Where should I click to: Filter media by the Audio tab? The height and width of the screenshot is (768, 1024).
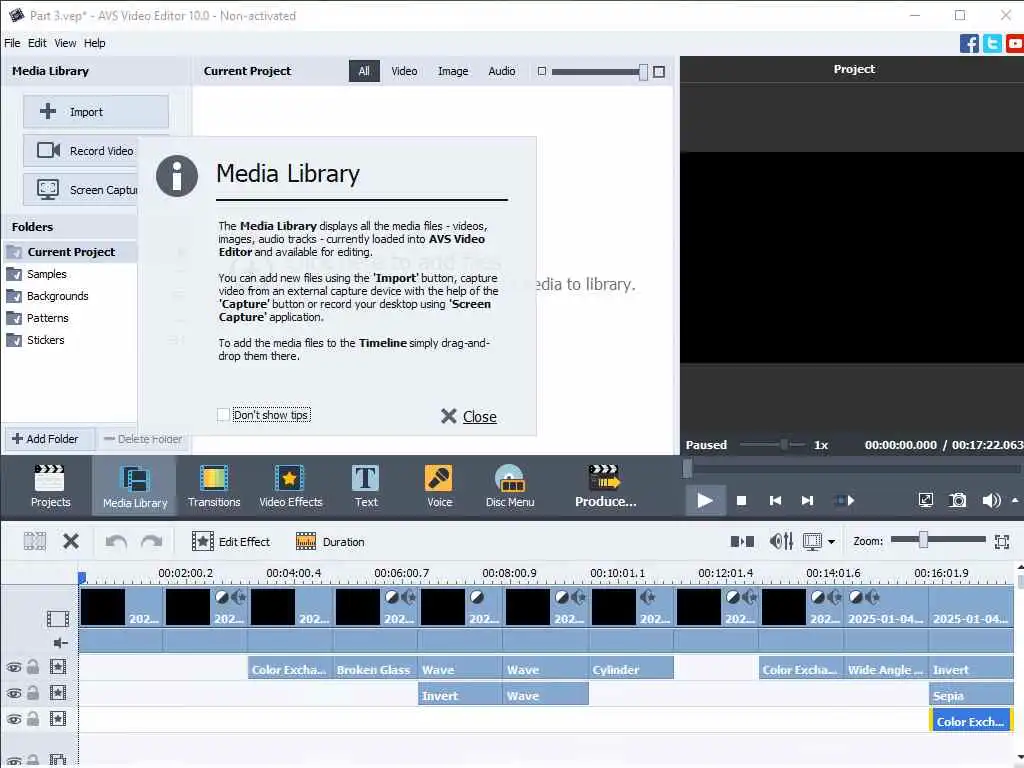point(502,71)
